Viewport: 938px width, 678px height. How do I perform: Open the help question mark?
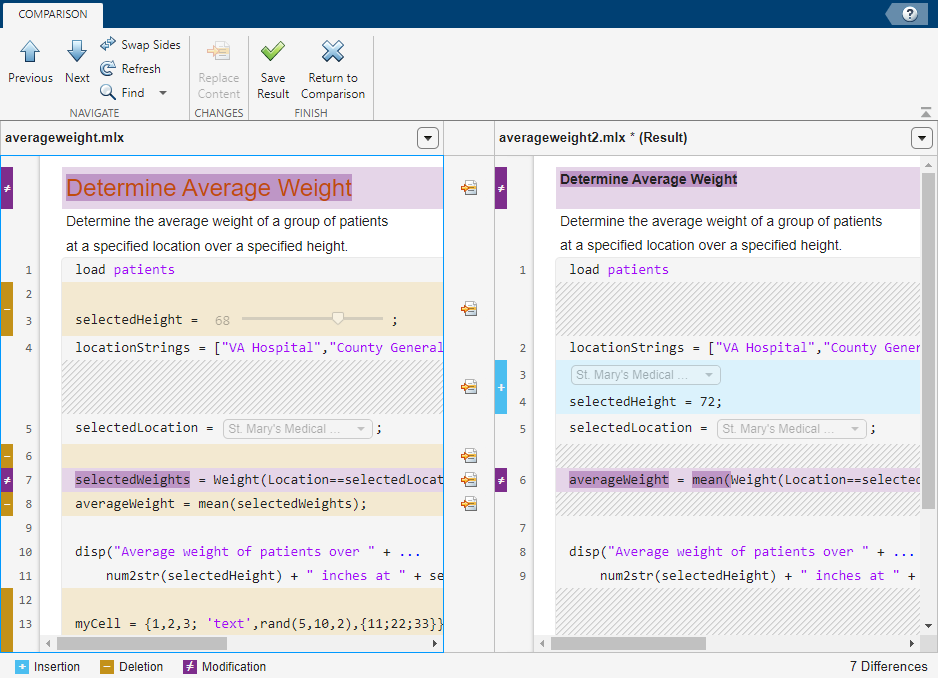click(x=910, y=14)
